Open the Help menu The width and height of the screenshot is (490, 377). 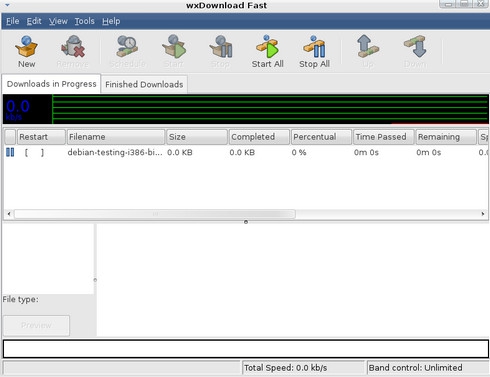click(x=111, y=21)
